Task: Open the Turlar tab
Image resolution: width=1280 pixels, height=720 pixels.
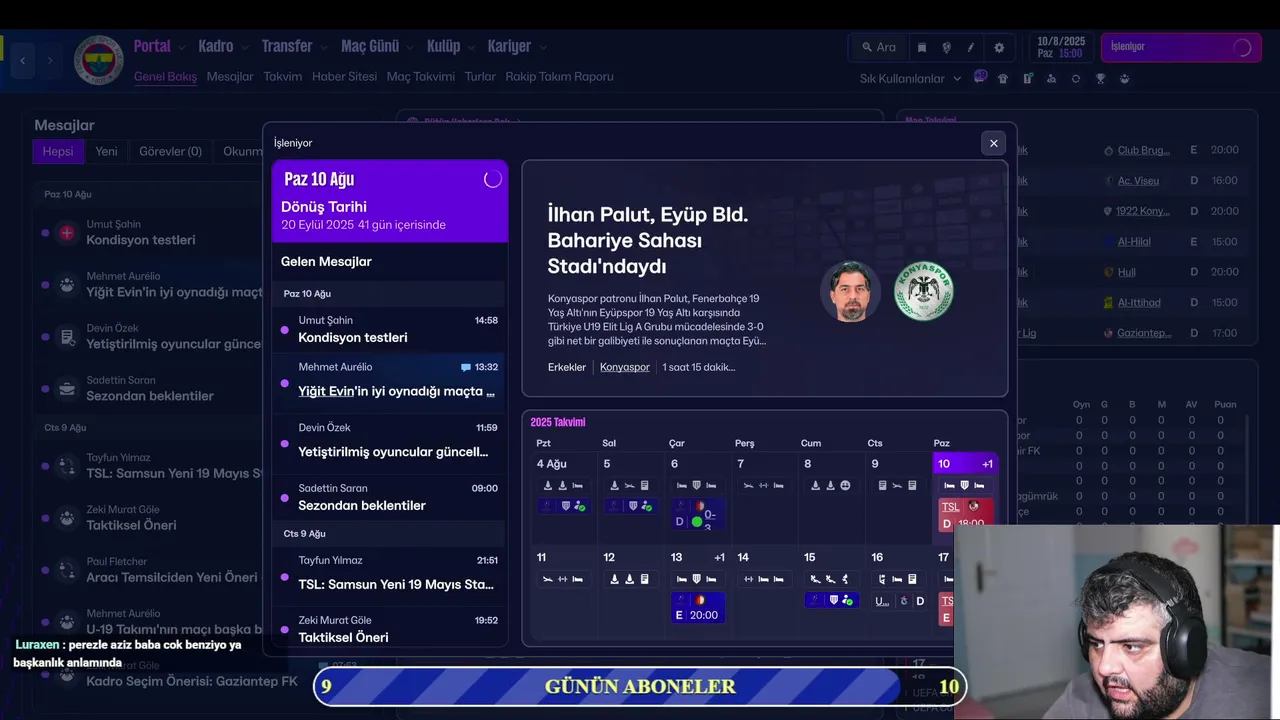Action: pos(480,76)
